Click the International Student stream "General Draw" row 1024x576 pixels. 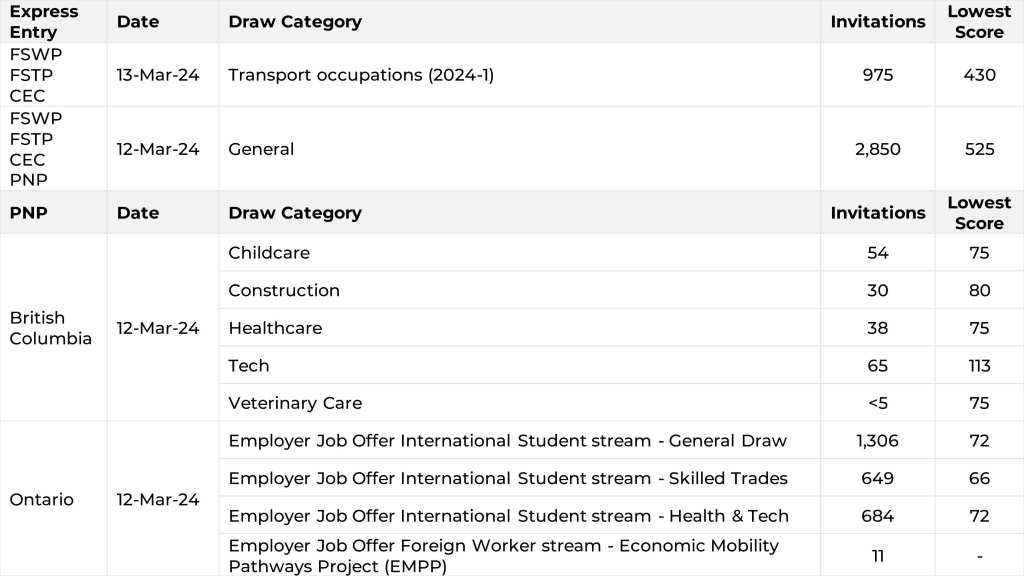click(x=507, y=441)
